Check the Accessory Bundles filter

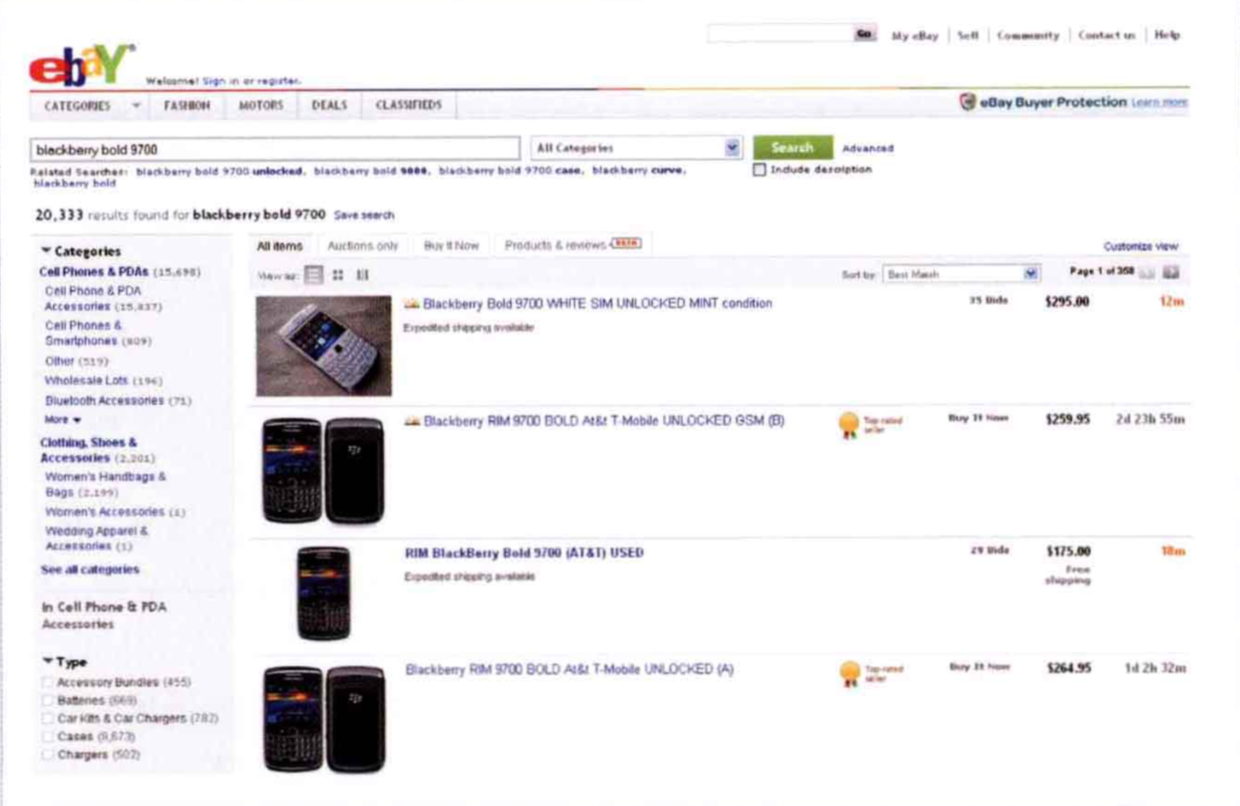[x=48, y=682]
